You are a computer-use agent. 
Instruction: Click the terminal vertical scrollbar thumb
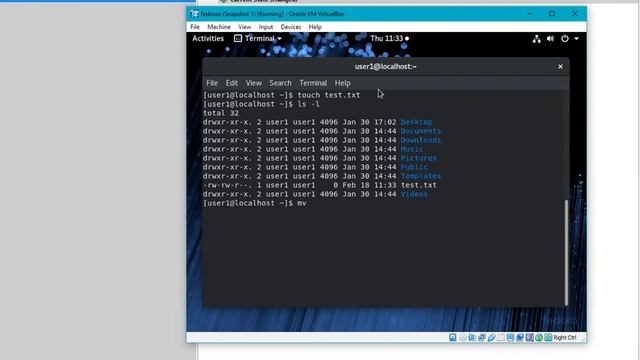click(x=566, y=252)
